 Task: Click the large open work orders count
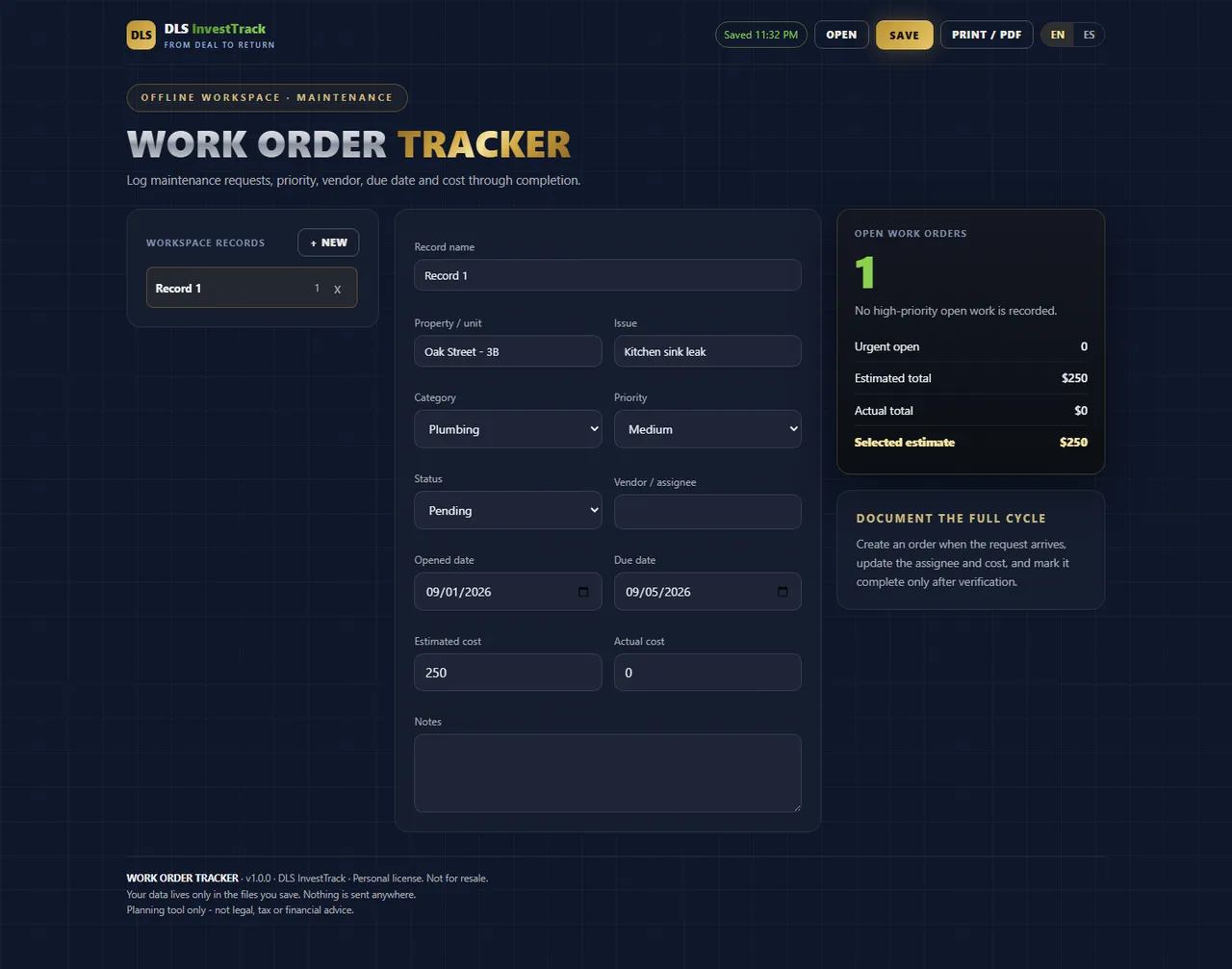(x=865, y=272)
